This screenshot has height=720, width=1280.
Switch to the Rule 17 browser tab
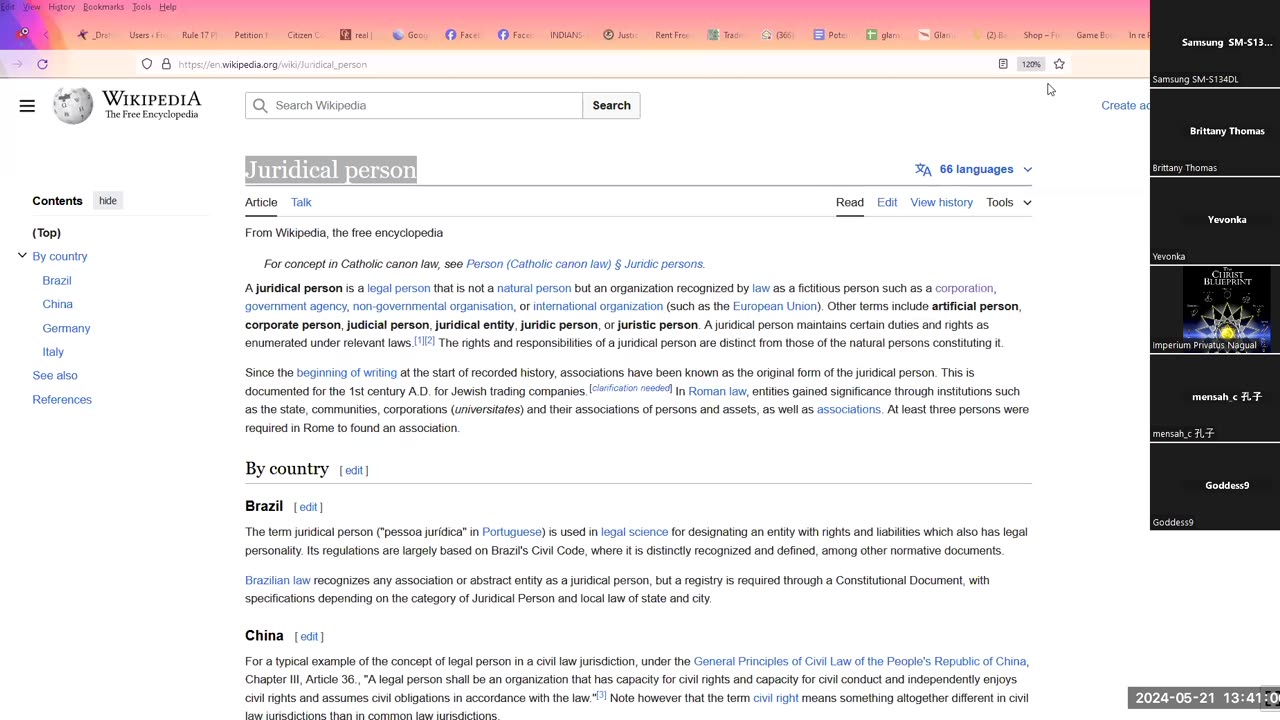point(198,35)
